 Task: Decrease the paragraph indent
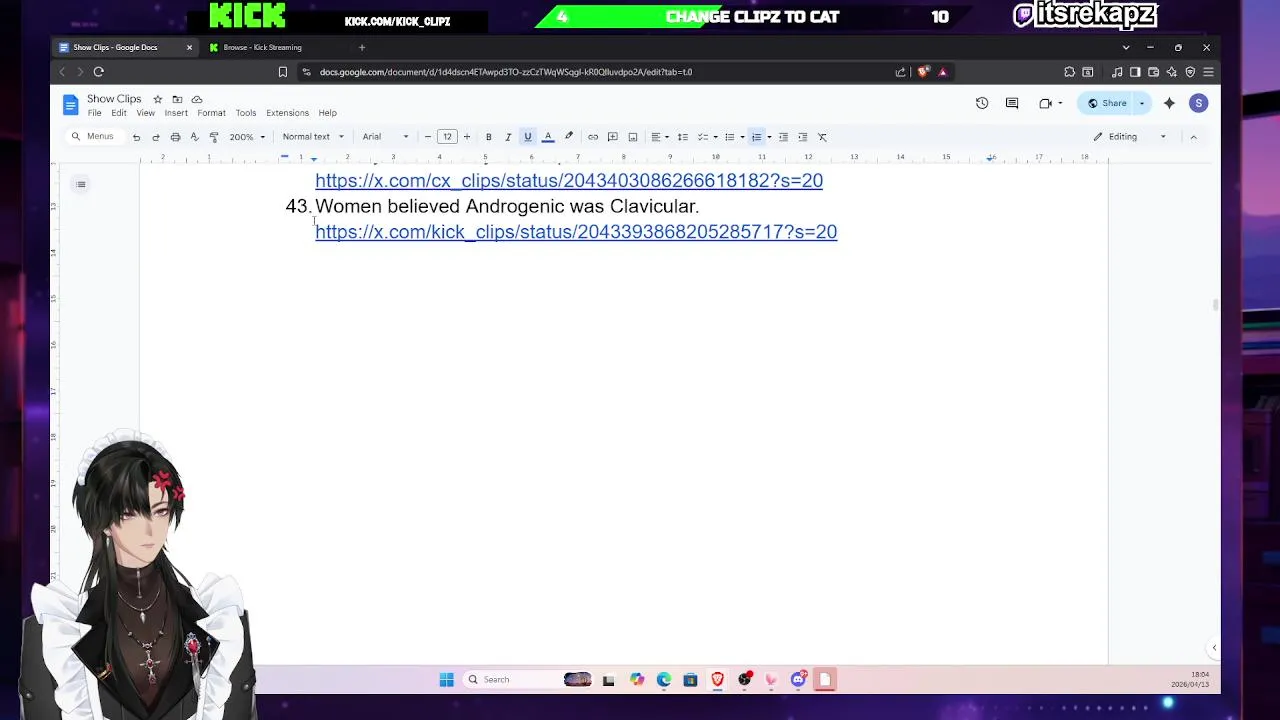tap(783, 137)
